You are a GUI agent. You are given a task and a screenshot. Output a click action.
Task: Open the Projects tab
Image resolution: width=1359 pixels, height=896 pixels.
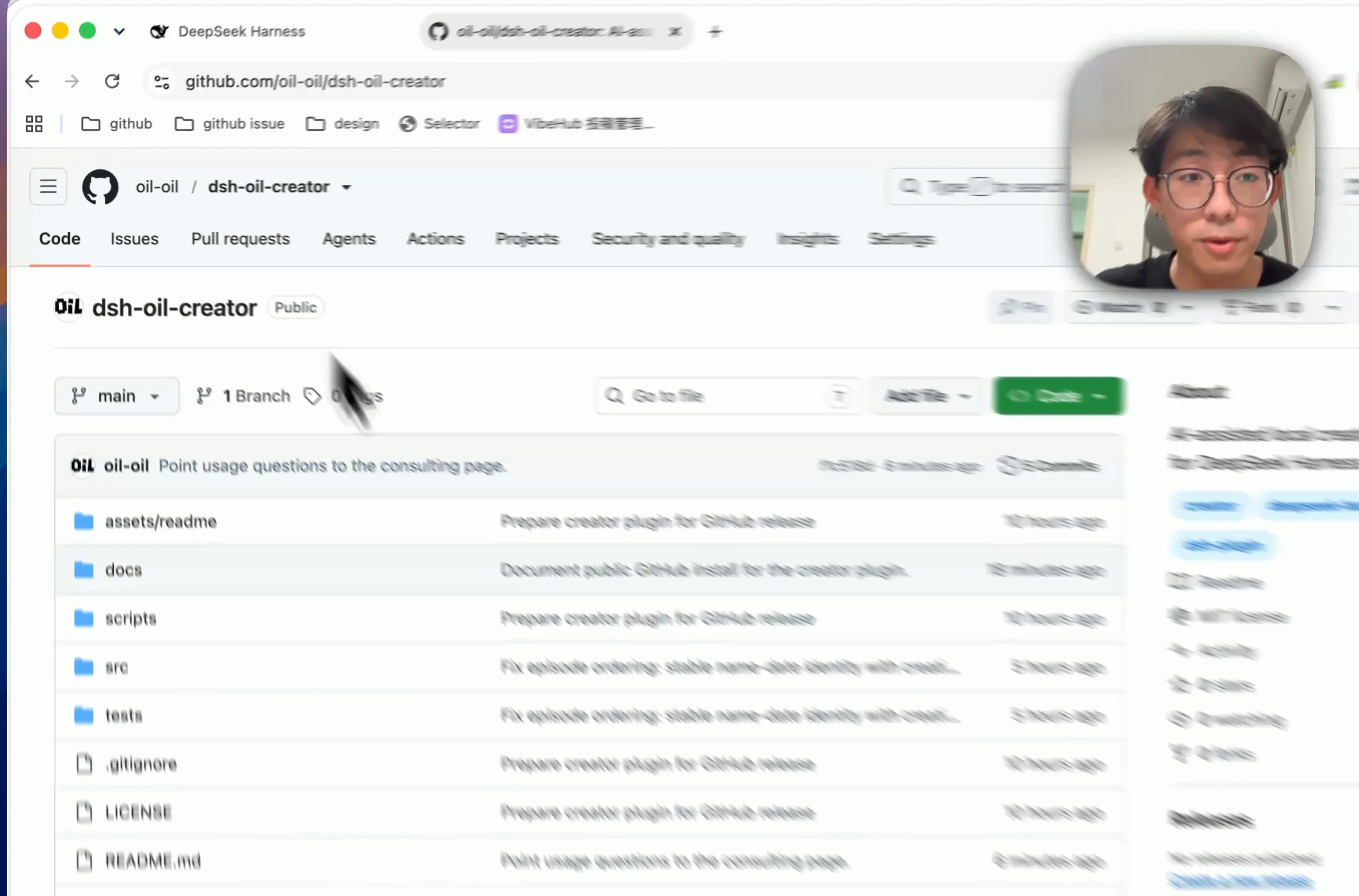click(527, 239)
